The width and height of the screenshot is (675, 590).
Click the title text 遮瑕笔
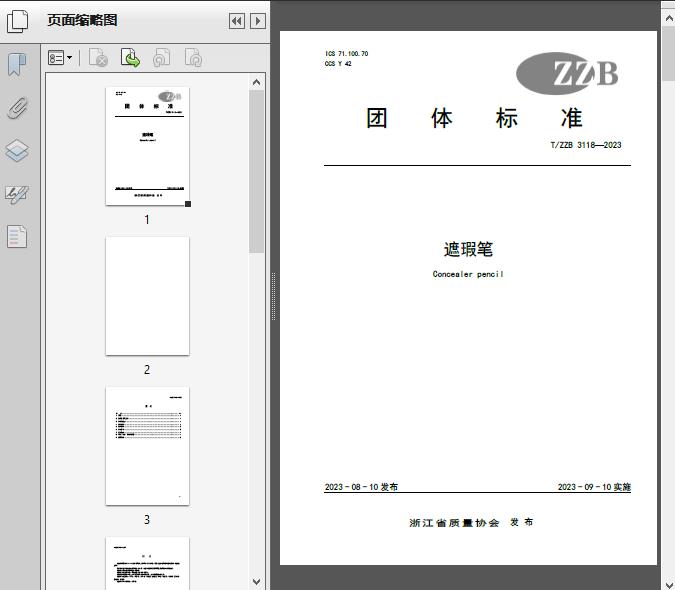click(x=468, y=249)
